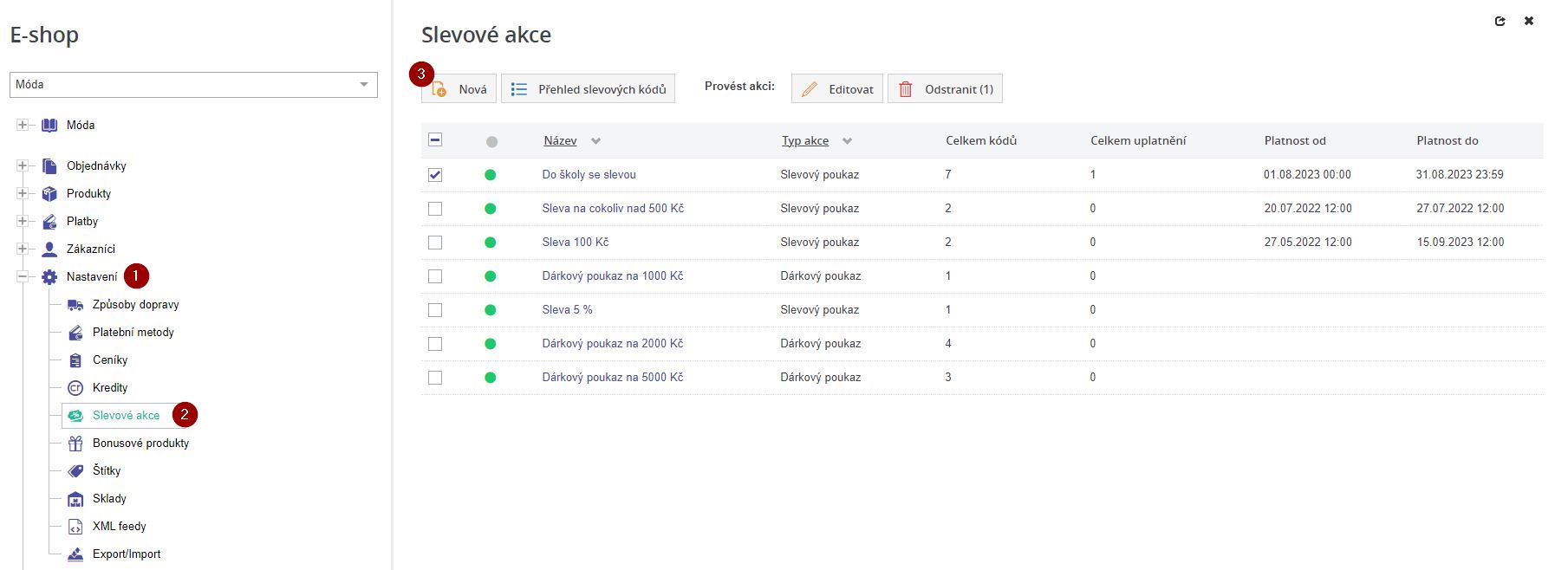The height and width of the screenshot is (570, 1568).
Task: Click the Objednávky documents icon in sidebar
Action: [49, 165]
